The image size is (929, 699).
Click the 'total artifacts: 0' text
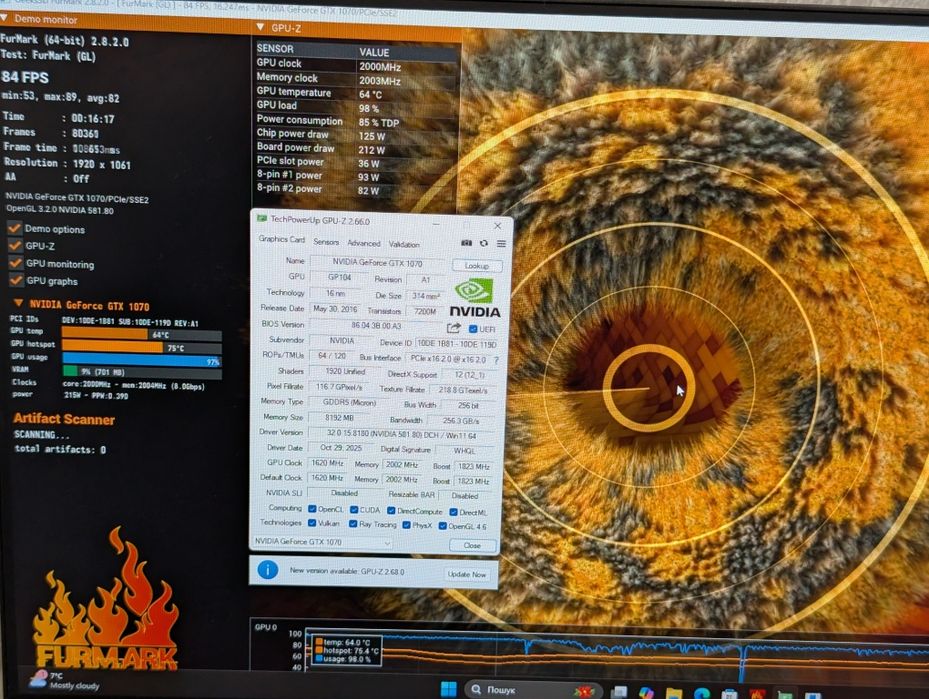pyautogui.click(x=60, y=449)
